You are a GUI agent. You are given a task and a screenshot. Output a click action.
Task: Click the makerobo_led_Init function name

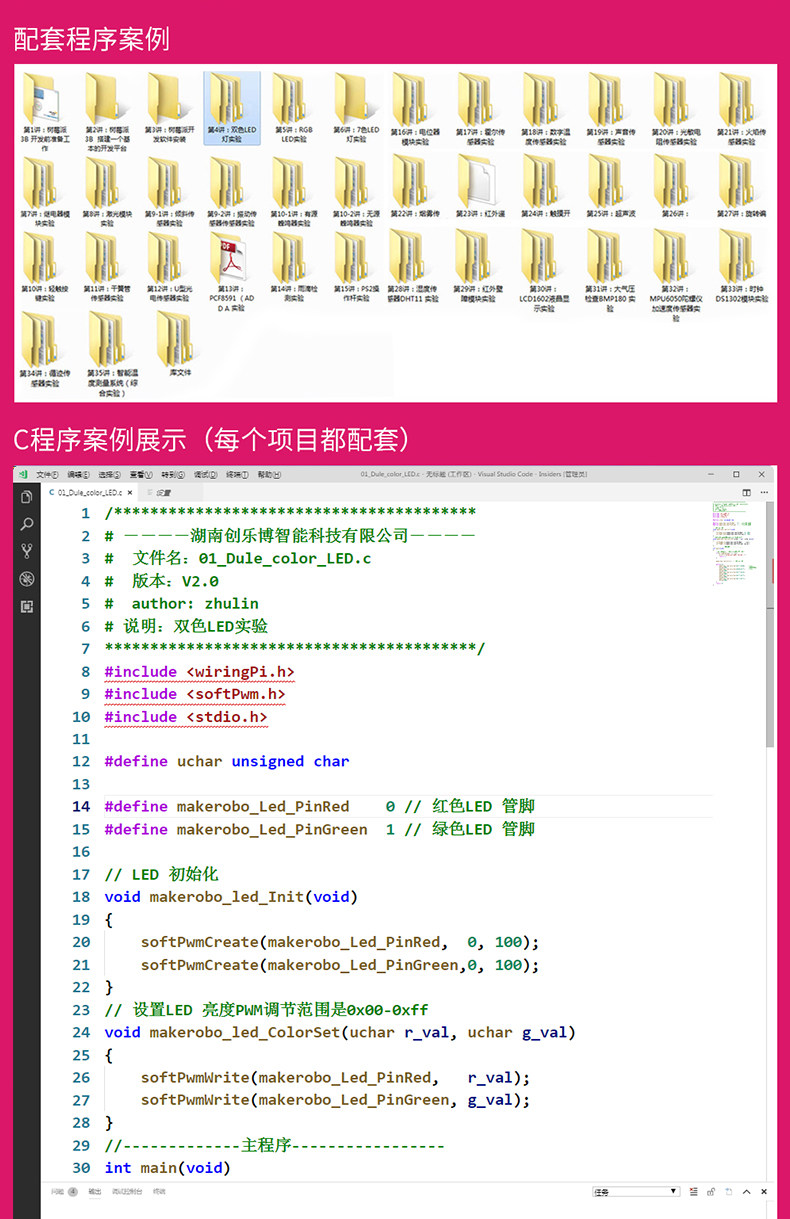tap(227, 896)
